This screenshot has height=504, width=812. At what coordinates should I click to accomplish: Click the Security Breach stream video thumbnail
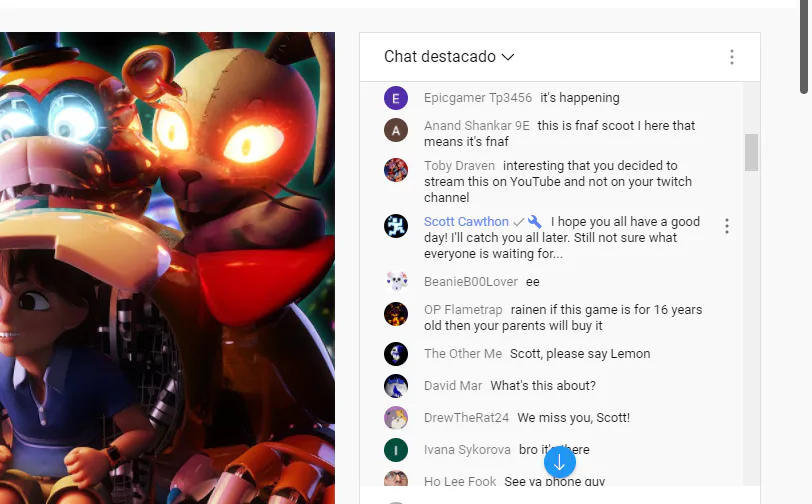coord(167,268)
